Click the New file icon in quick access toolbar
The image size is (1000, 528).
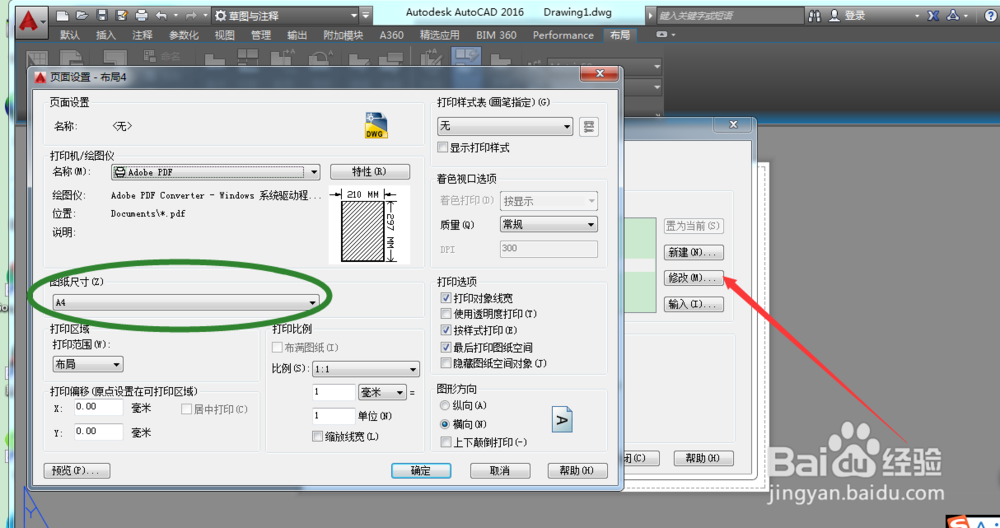[62, 15]
